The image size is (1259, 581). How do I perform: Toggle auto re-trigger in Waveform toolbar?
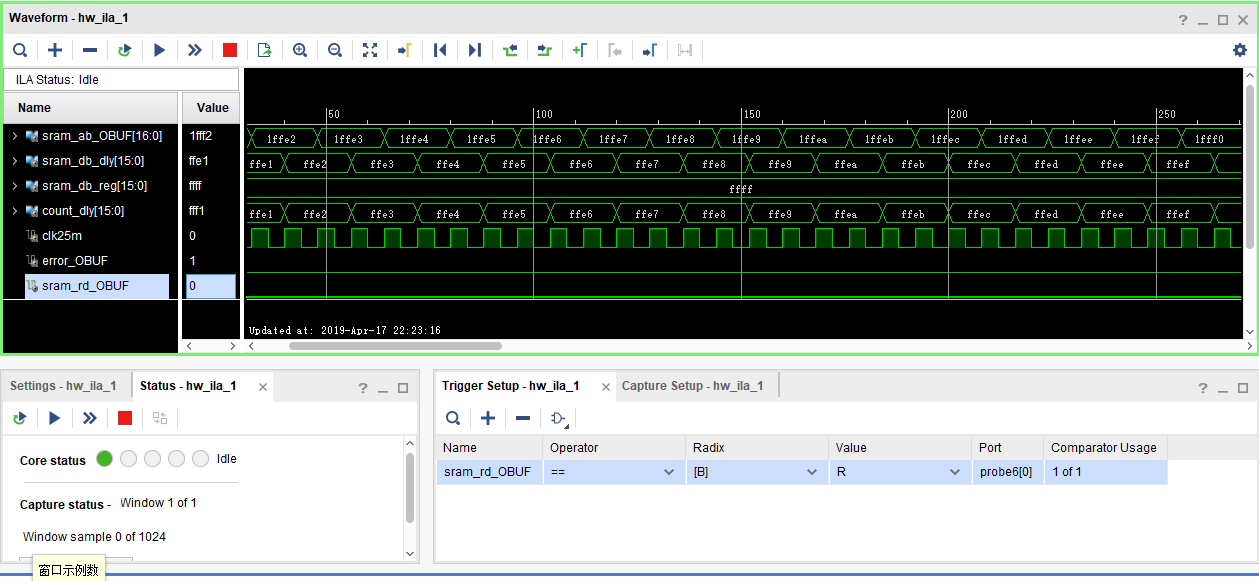click(124, 50)
